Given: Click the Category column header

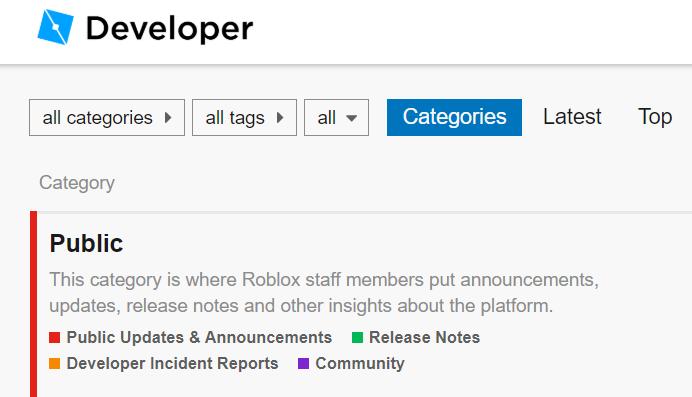Looking at the screenshot, I should click(x=77, y=183).
